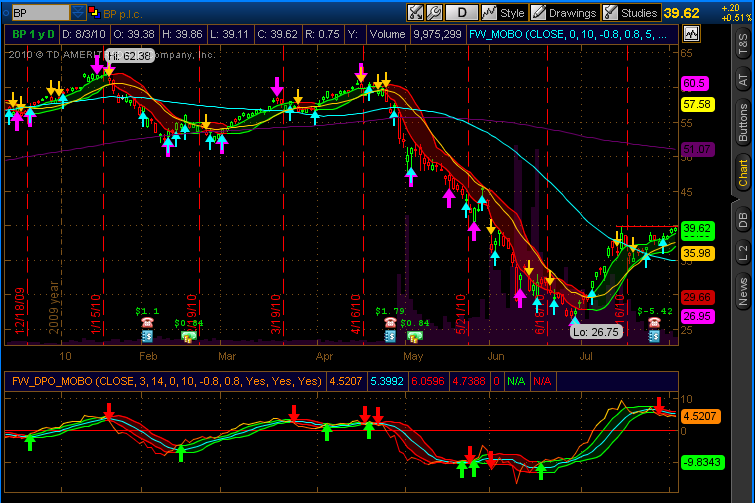Click the 5.3992 cyan DPO value
Image resolution: width=755 pixels, height=503 pixels.
pos(387,381)
